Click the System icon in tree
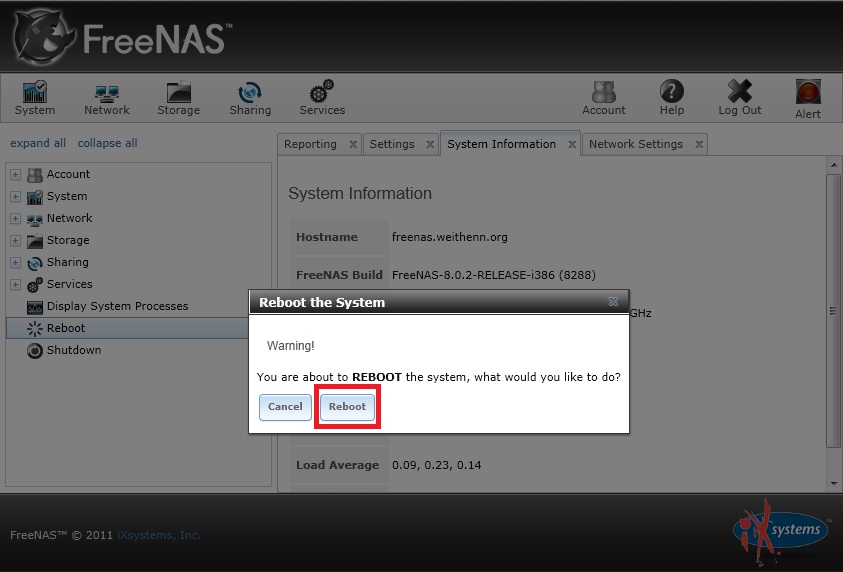Image resolution: width=843 pixels, height=572 pixels. [34, 197]
